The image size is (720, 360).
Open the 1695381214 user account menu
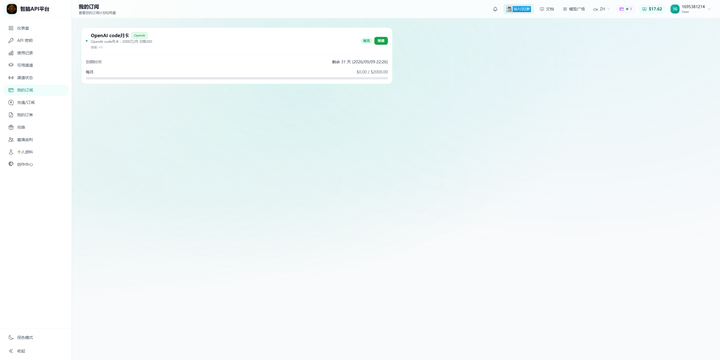691,9
